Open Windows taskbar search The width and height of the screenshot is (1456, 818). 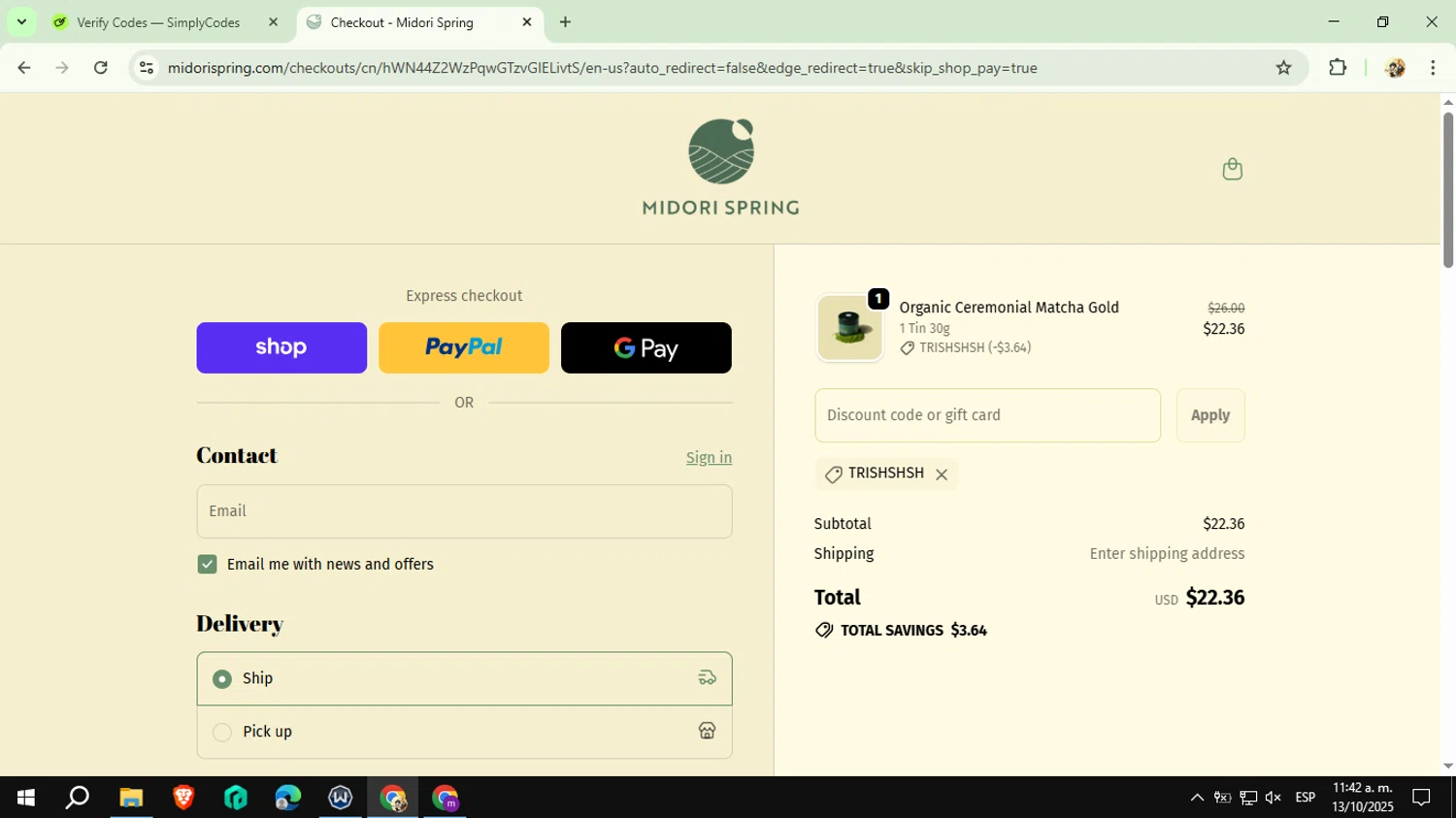78,798
